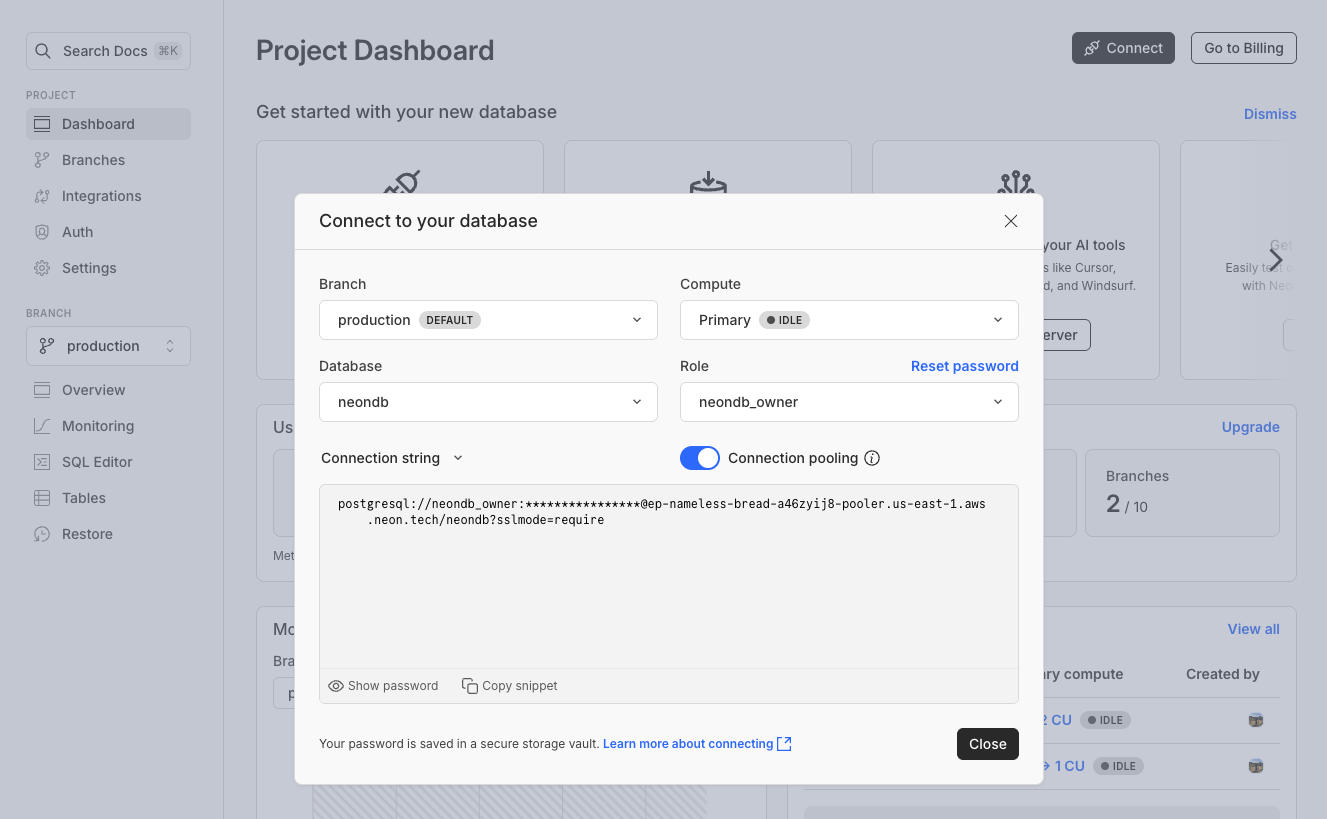
Task: Click the plug icon on Connect button
Action: click(x=1092, y=48)
